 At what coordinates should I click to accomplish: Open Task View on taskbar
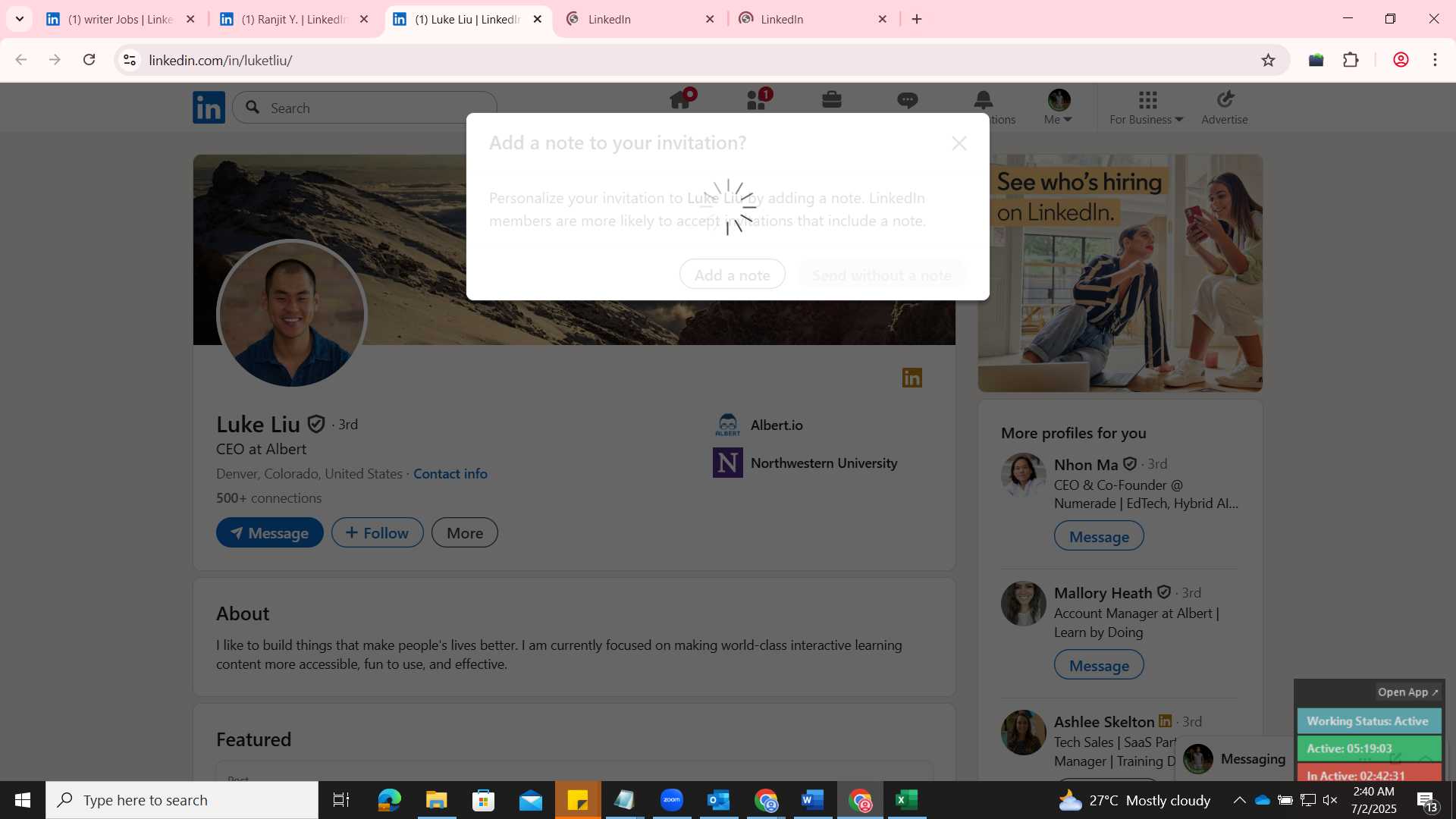[341, 800]
